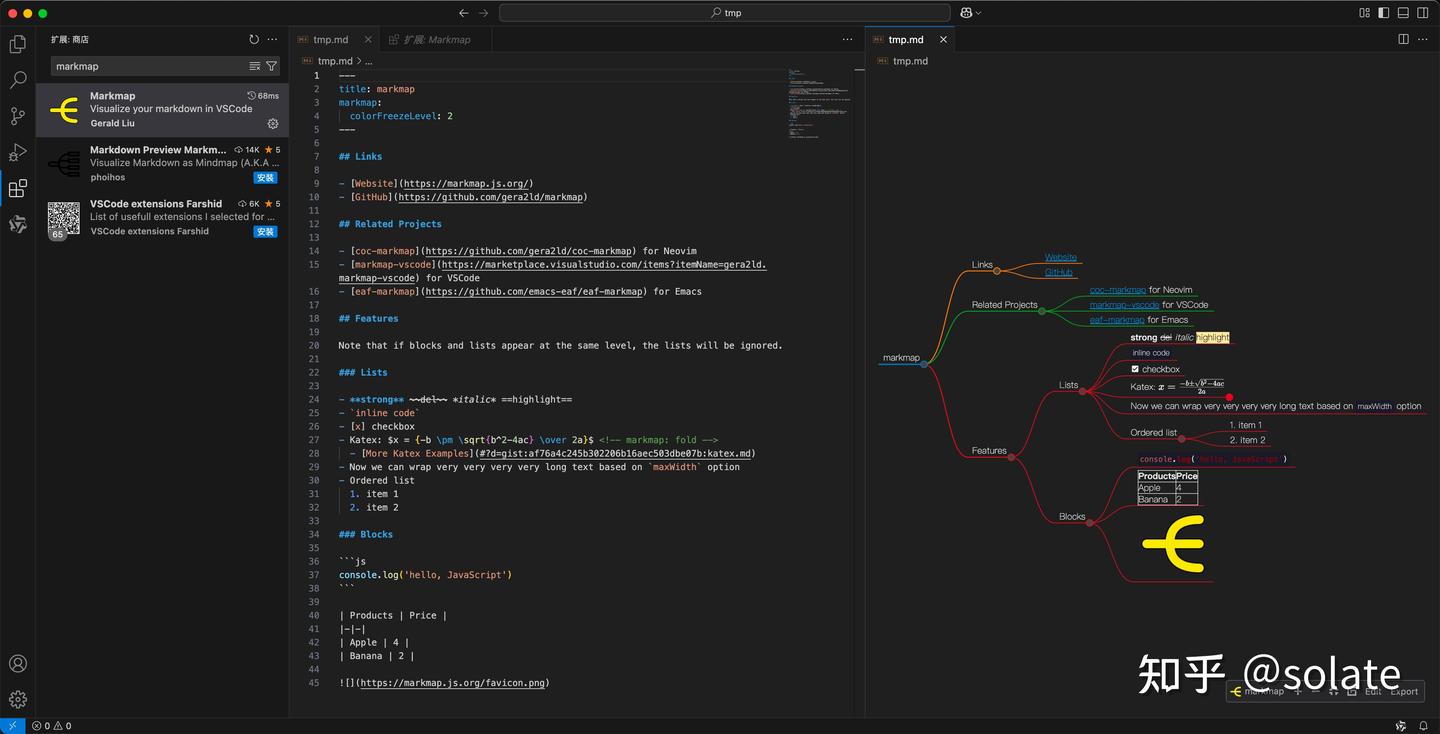This screenshot has height=734, width=1440.
Task: Zoom out of the markmap preview
Action: point(1318,691)
